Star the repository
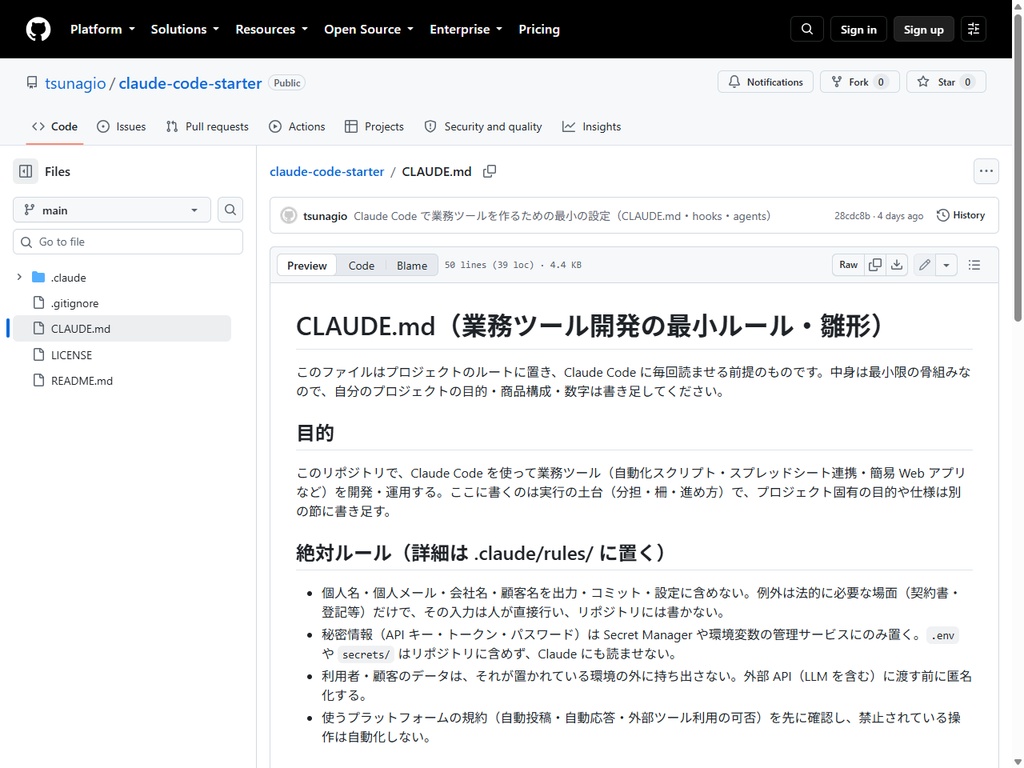Screen dimensions: 1024x768 click(946, 82)
